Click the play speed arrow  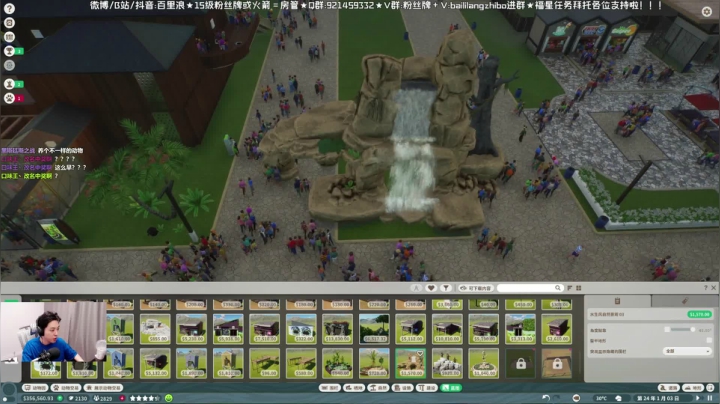[x=698, y=398]
